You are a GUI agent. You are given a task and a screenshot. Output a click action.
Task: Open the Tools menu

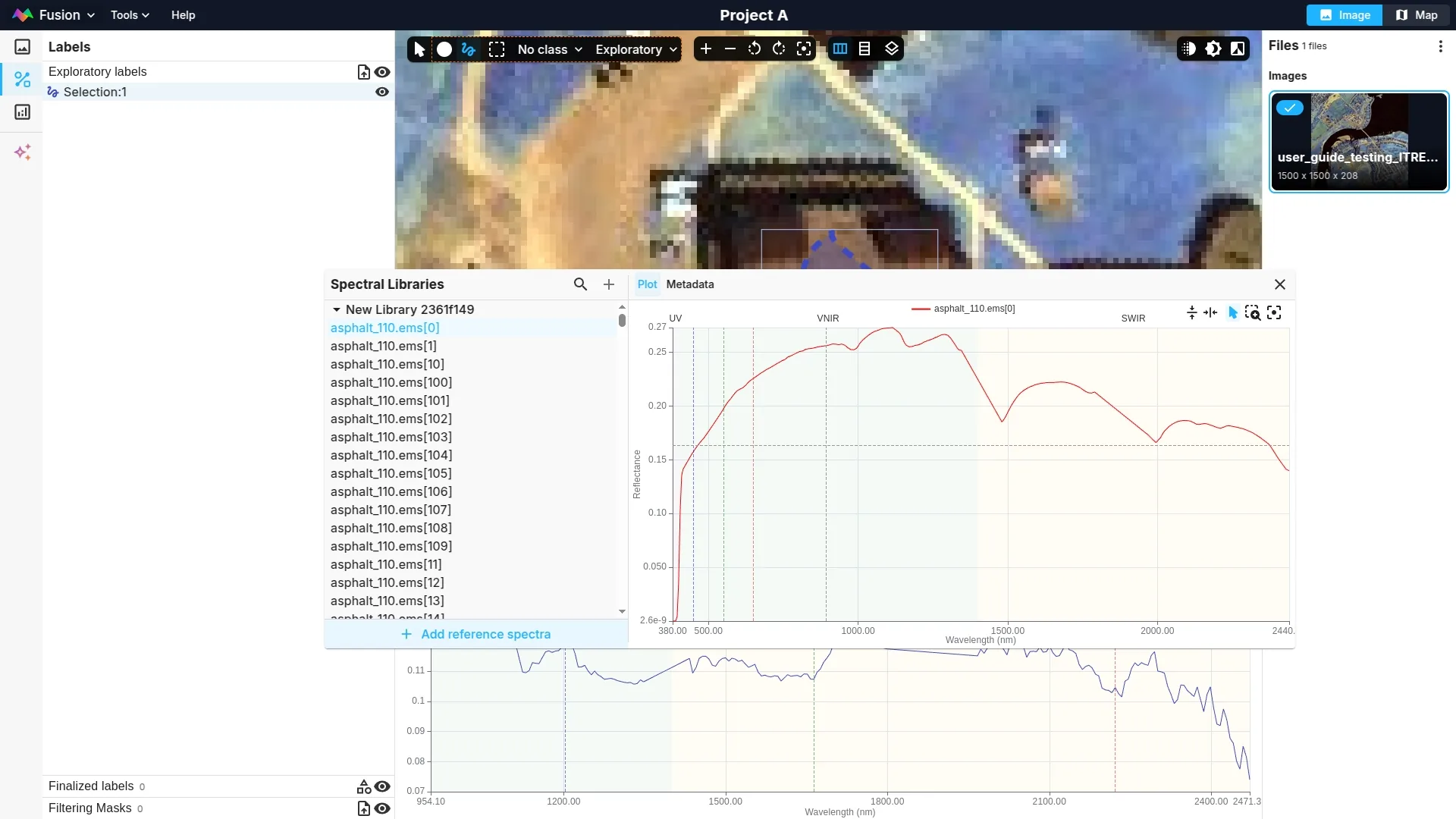tap(130, 15)
